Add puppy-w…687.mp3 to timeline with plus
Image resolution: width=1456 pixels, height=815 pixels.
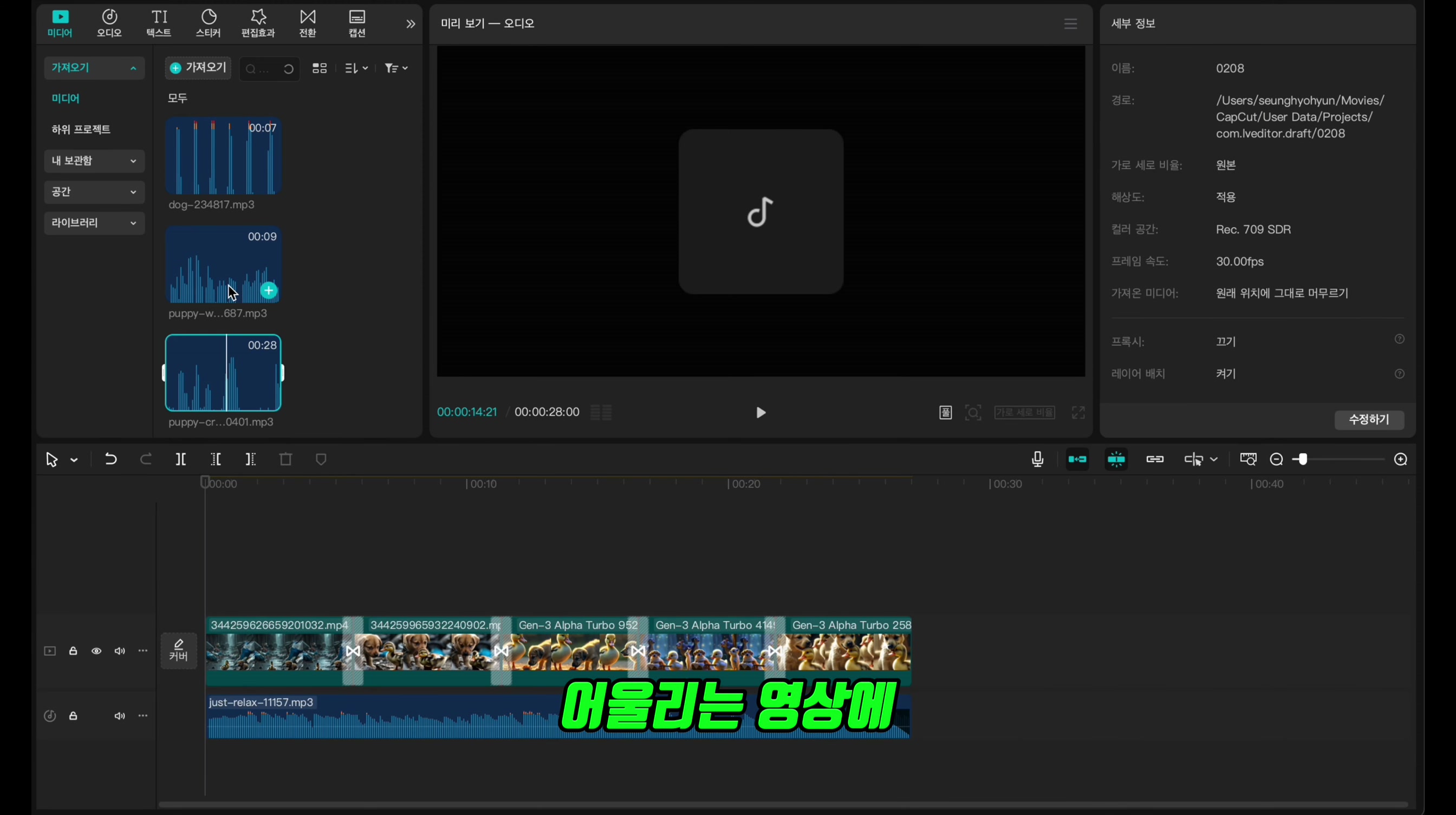click(x=269, y=290)
